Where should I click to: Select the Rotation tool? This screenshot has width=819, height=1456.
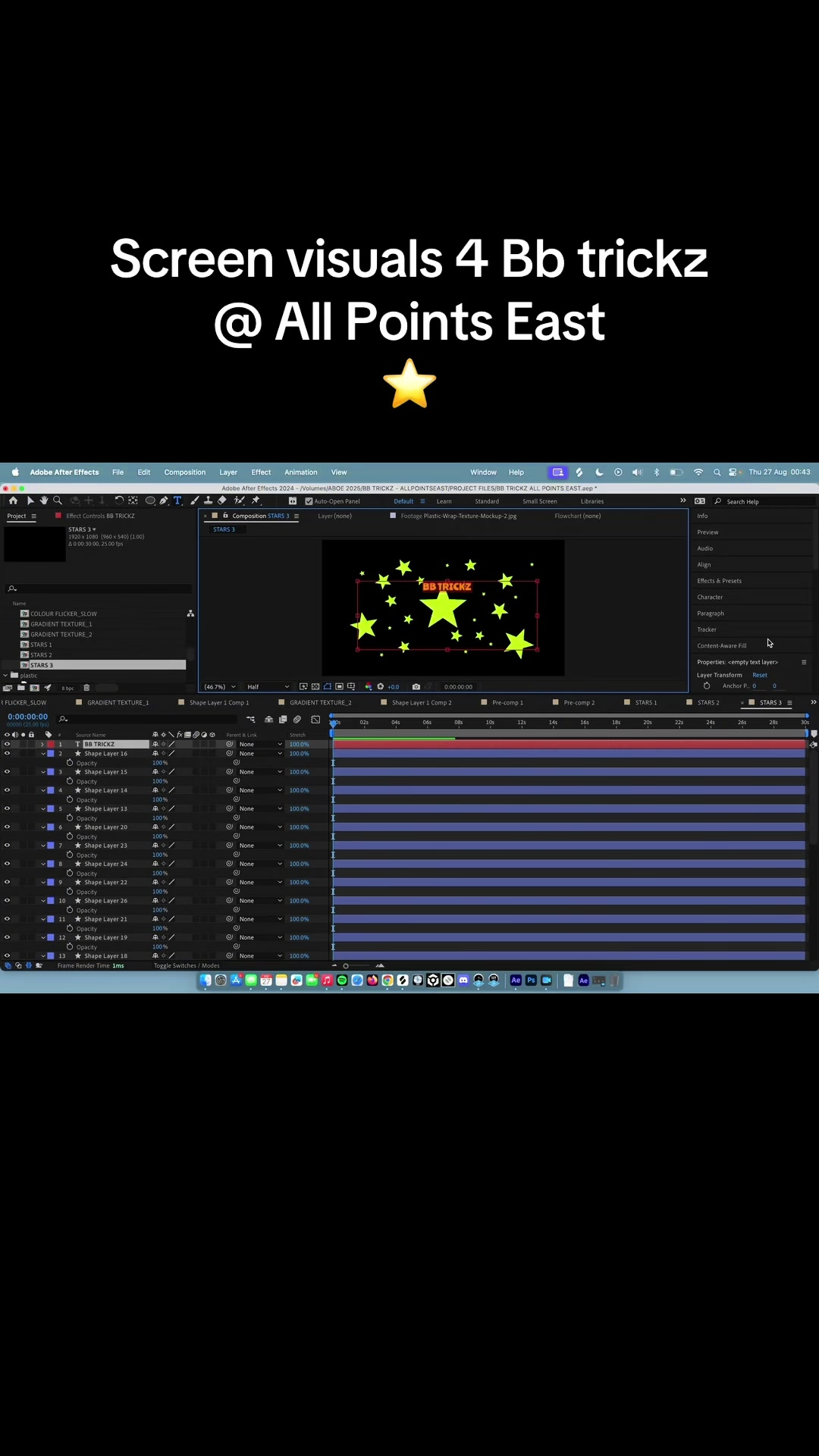coord(119,500)
